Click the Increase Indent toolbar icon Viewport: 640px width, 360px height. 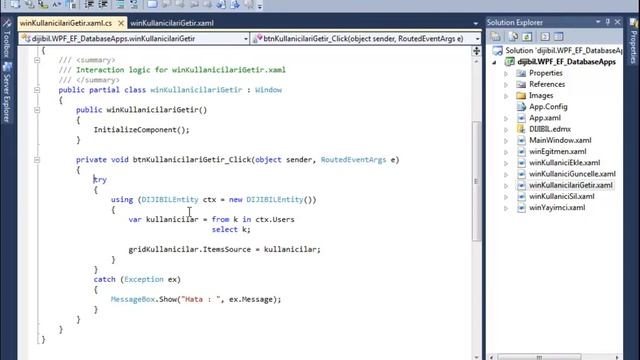103,4
